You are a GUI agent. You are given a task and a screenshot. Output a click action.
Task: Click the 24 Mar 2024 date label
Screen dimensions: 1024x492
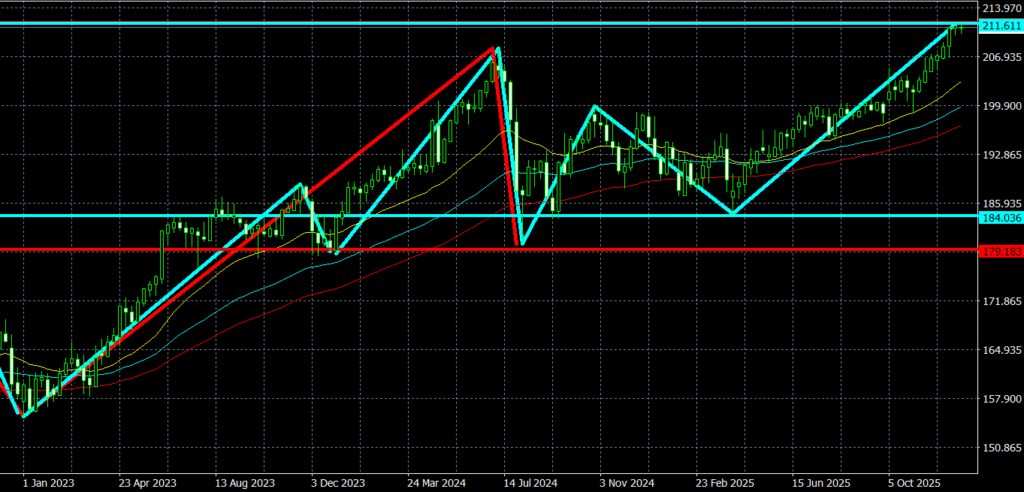click(435, 481)
